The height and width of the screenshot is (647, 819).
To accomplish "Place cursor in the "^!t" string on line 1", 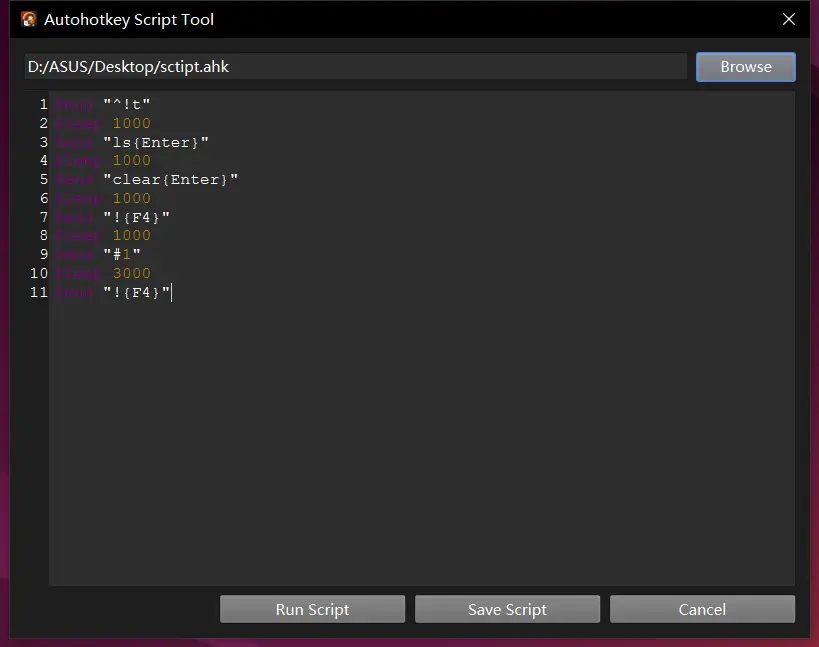I will 126,104.
